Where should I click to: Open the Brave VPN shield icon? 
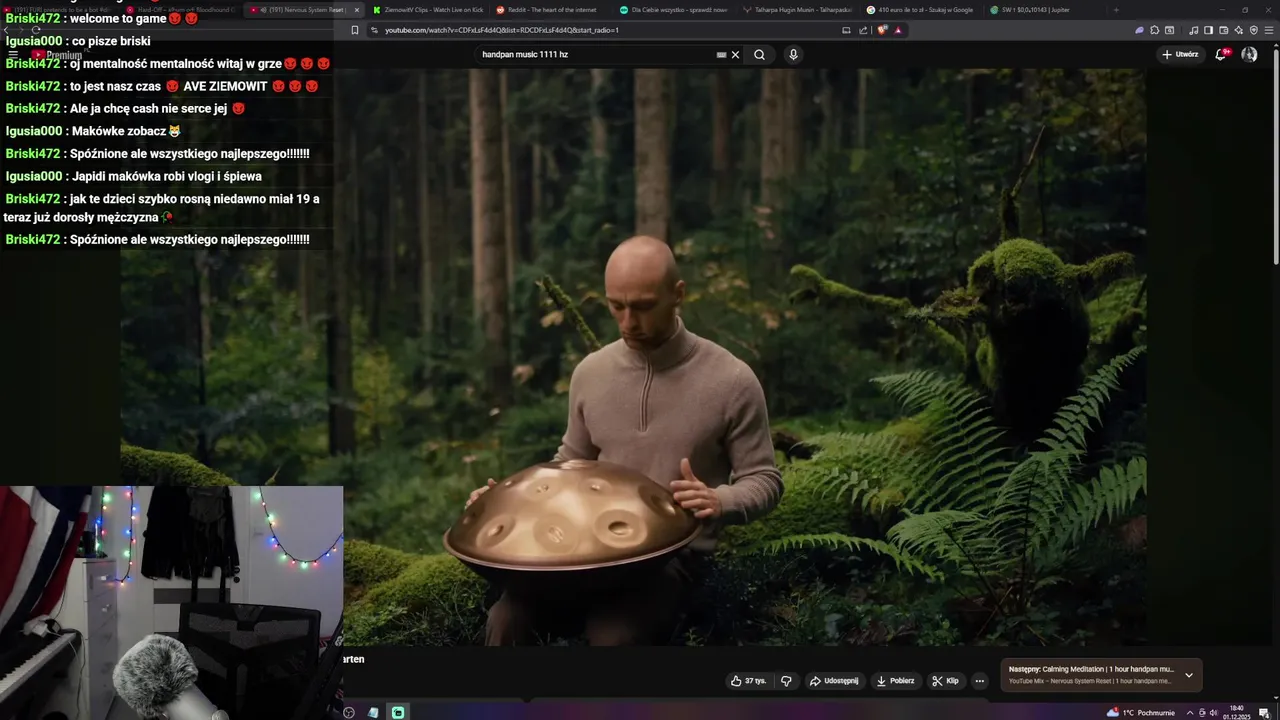[1254, 30]
